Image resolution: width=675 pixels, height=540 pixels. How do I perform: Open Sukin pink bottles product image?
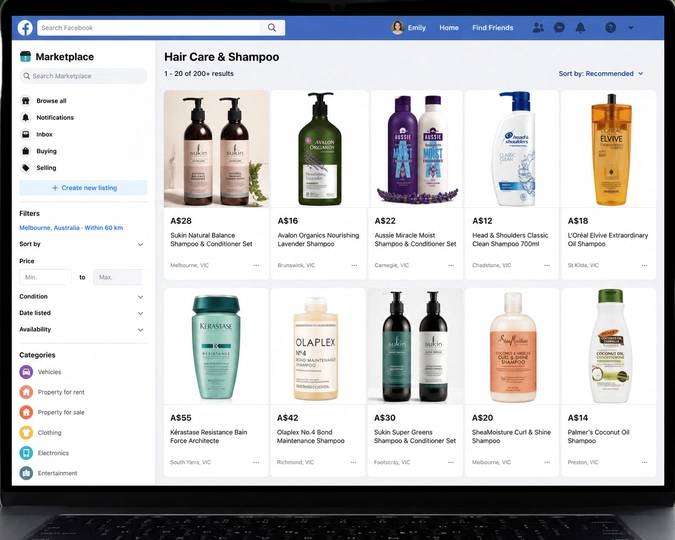216,149
